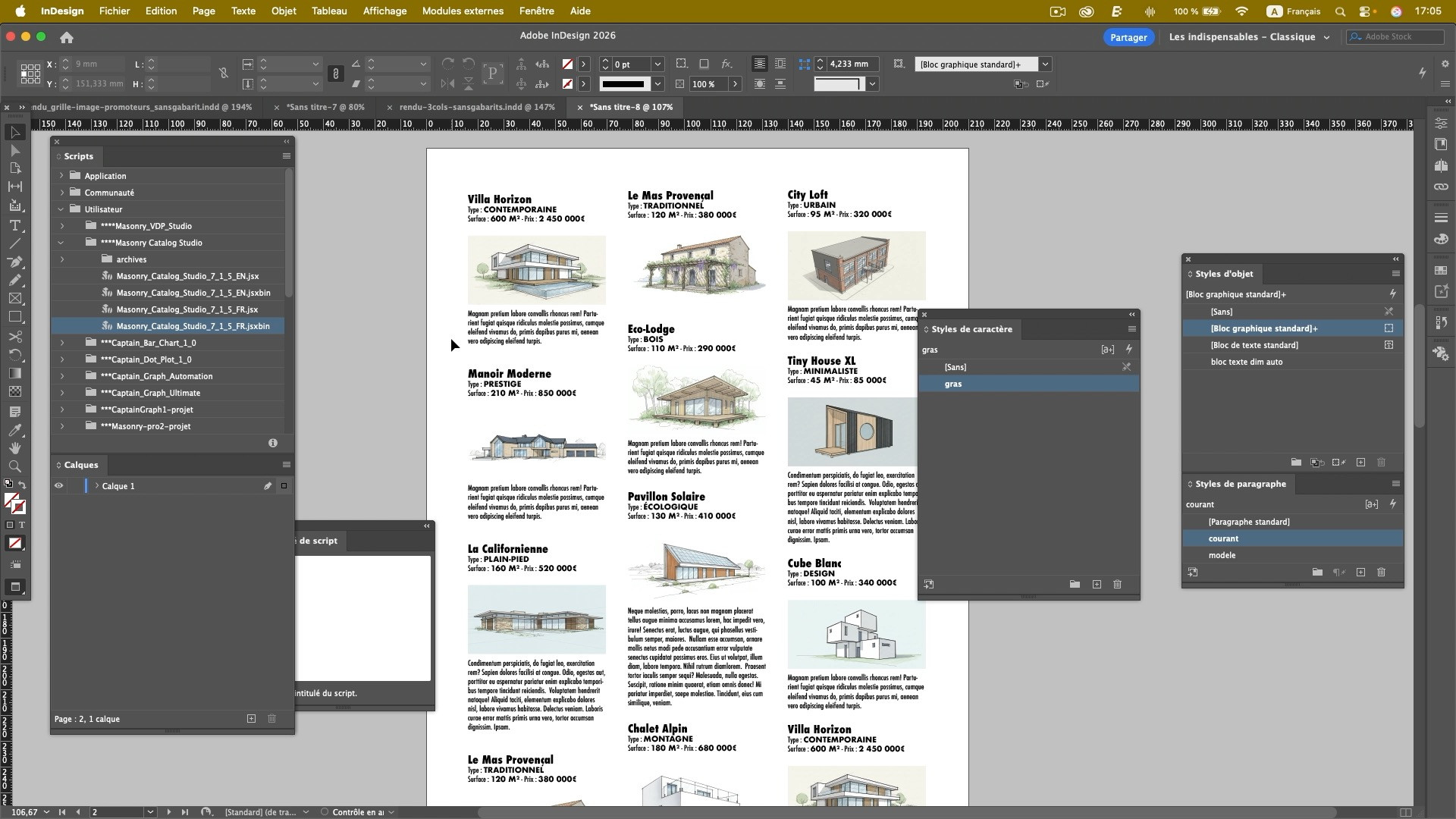The image size is (1456, 819).
Task: Select the modele paragraph style
Action: tap(1221, 555)
